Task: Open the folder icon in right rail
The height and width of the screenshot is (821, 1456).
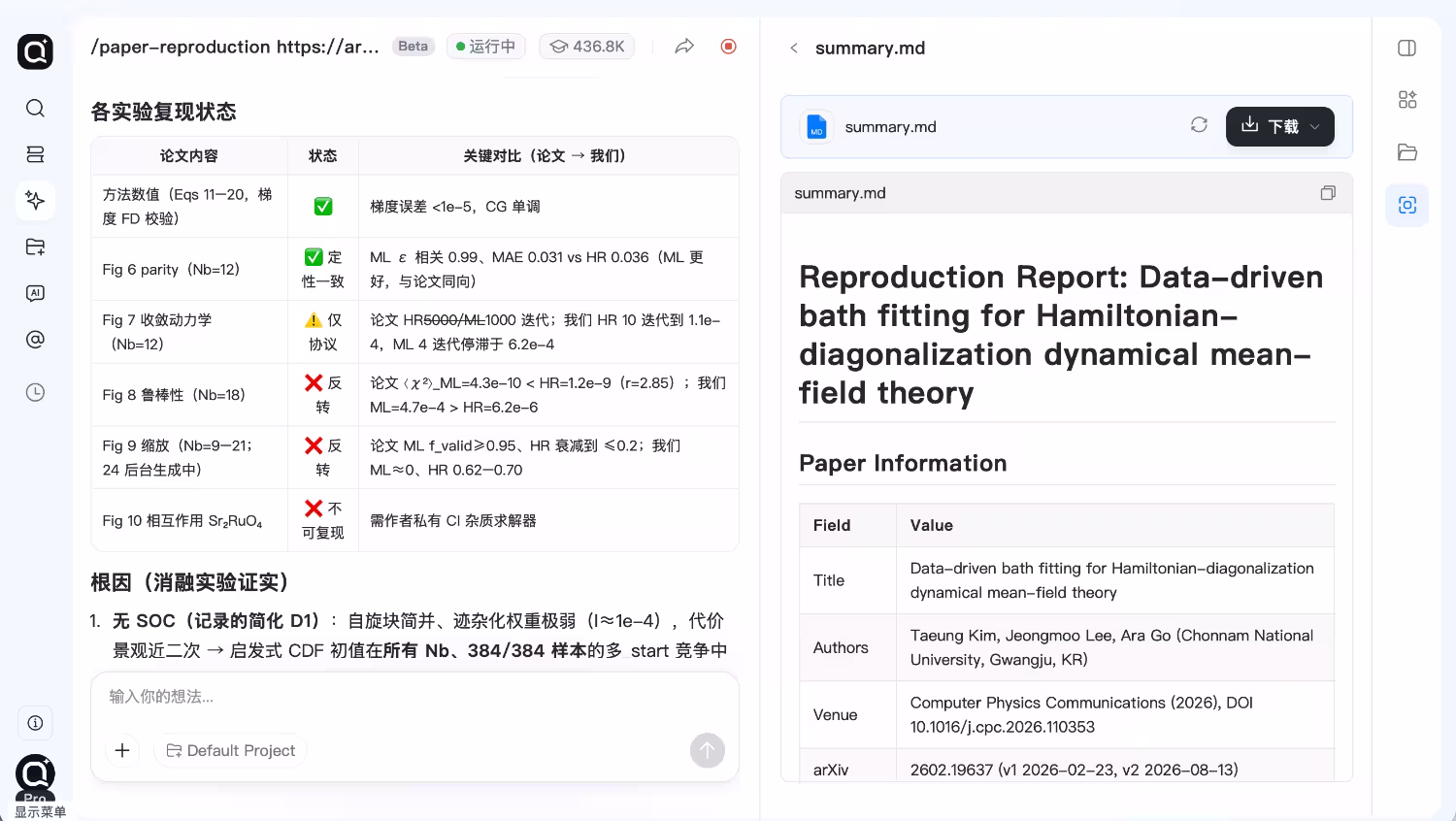Action: pos(1407,152)
